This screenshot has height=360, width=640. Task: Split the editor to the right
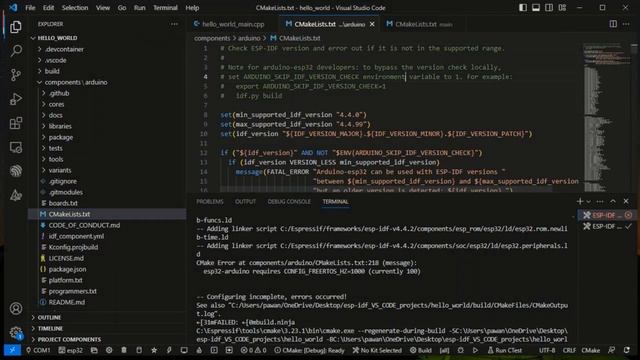613,24
